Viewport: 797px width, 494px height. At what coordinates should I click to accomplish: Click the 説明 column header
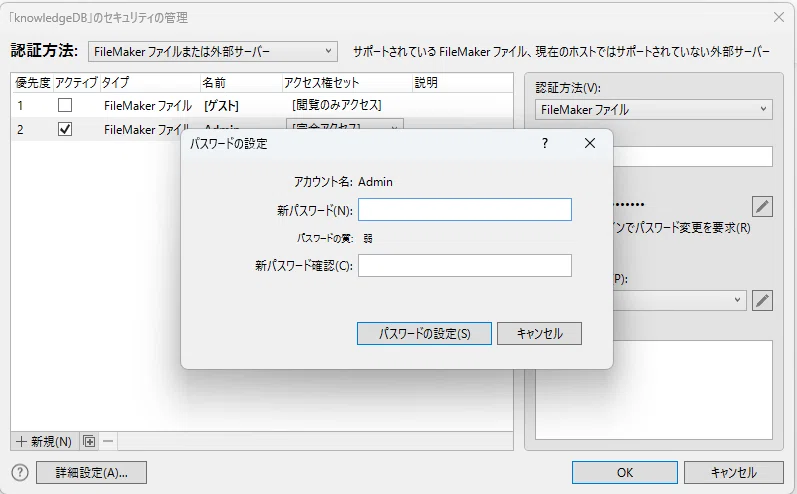pos(462,82)
